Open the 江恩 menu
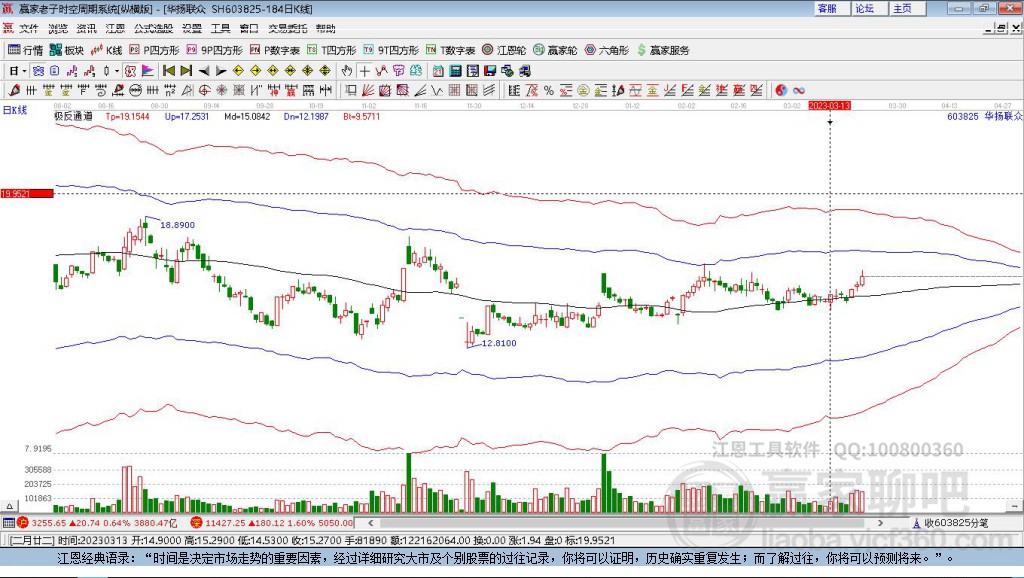 (115, 28)
